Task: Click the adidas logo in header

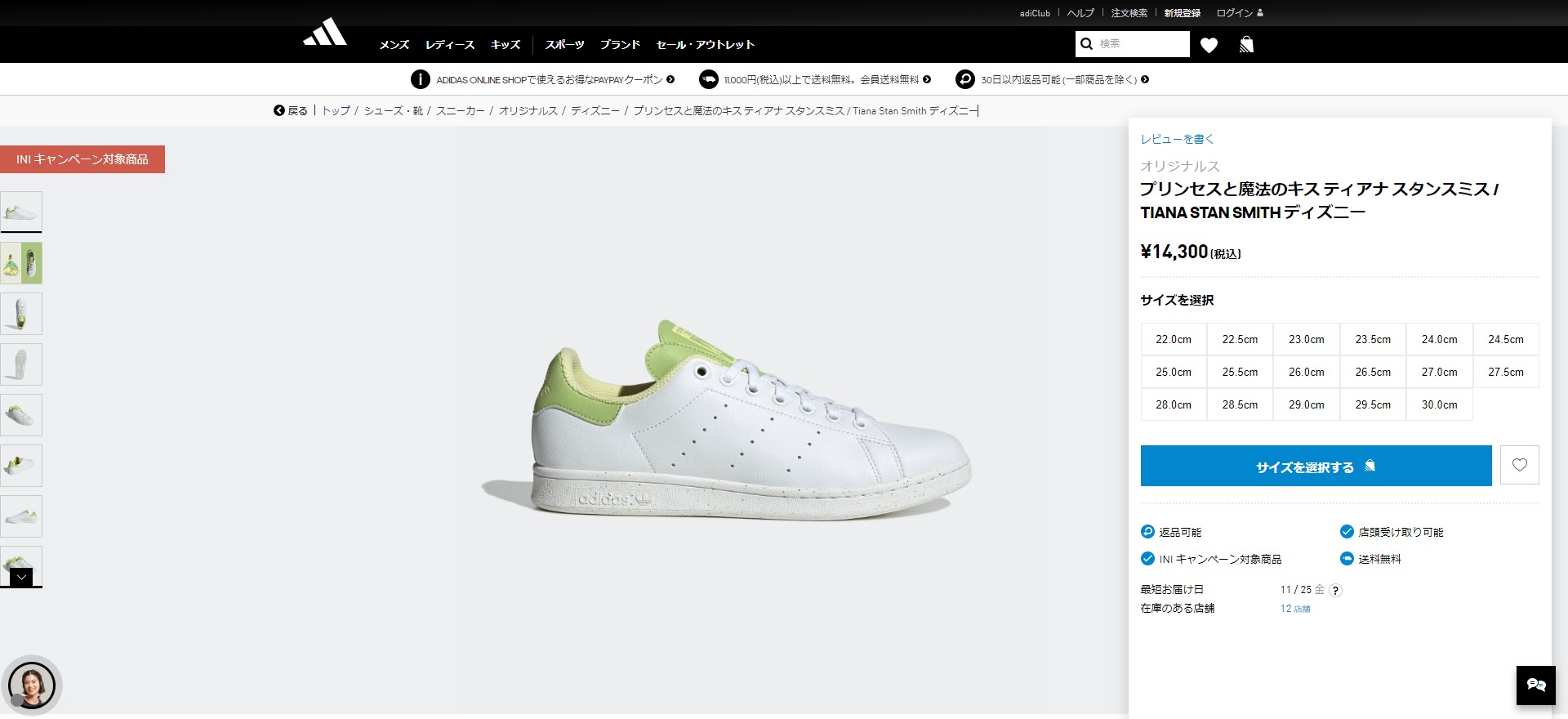Action: point(325,32)
